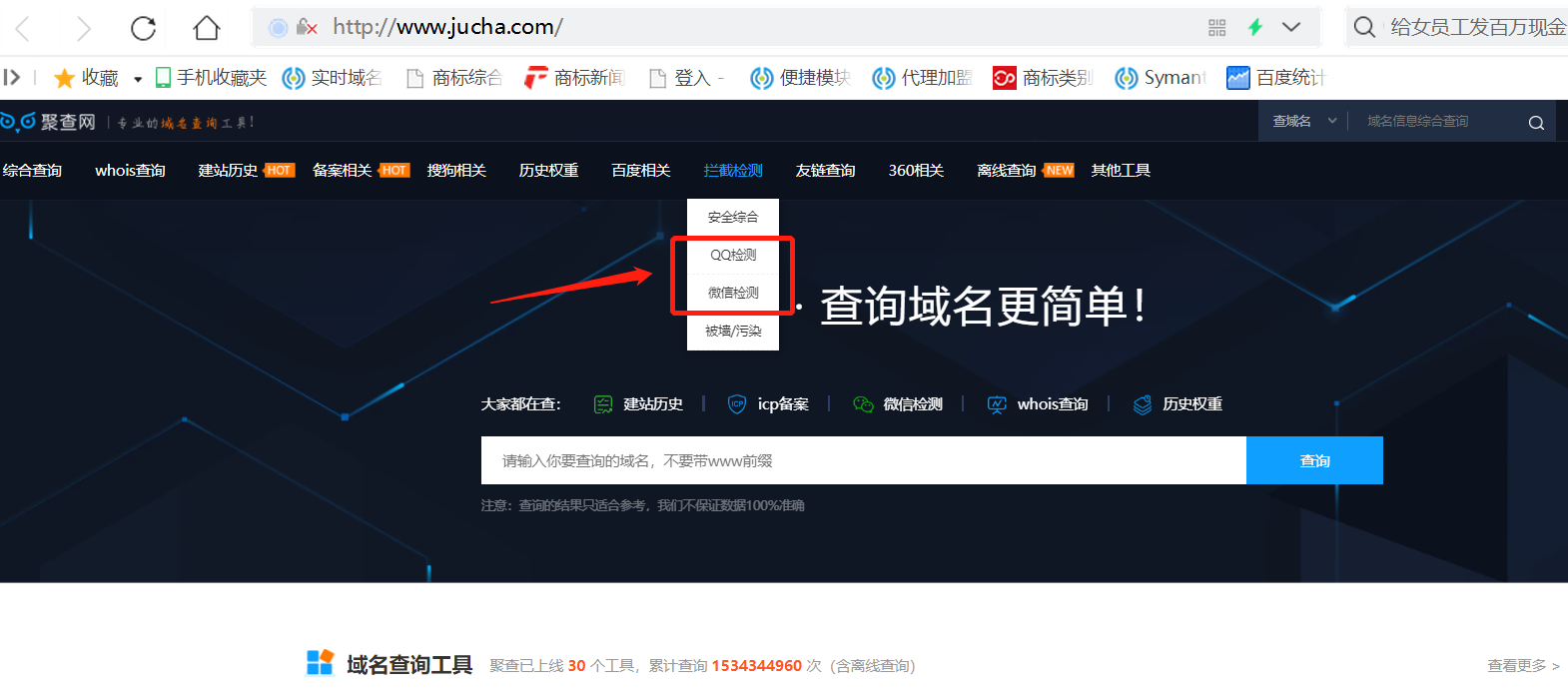The height and width of the screenshot is (699, 1568).
Task: Open favorites star bookmark icon
Action: 64,78
